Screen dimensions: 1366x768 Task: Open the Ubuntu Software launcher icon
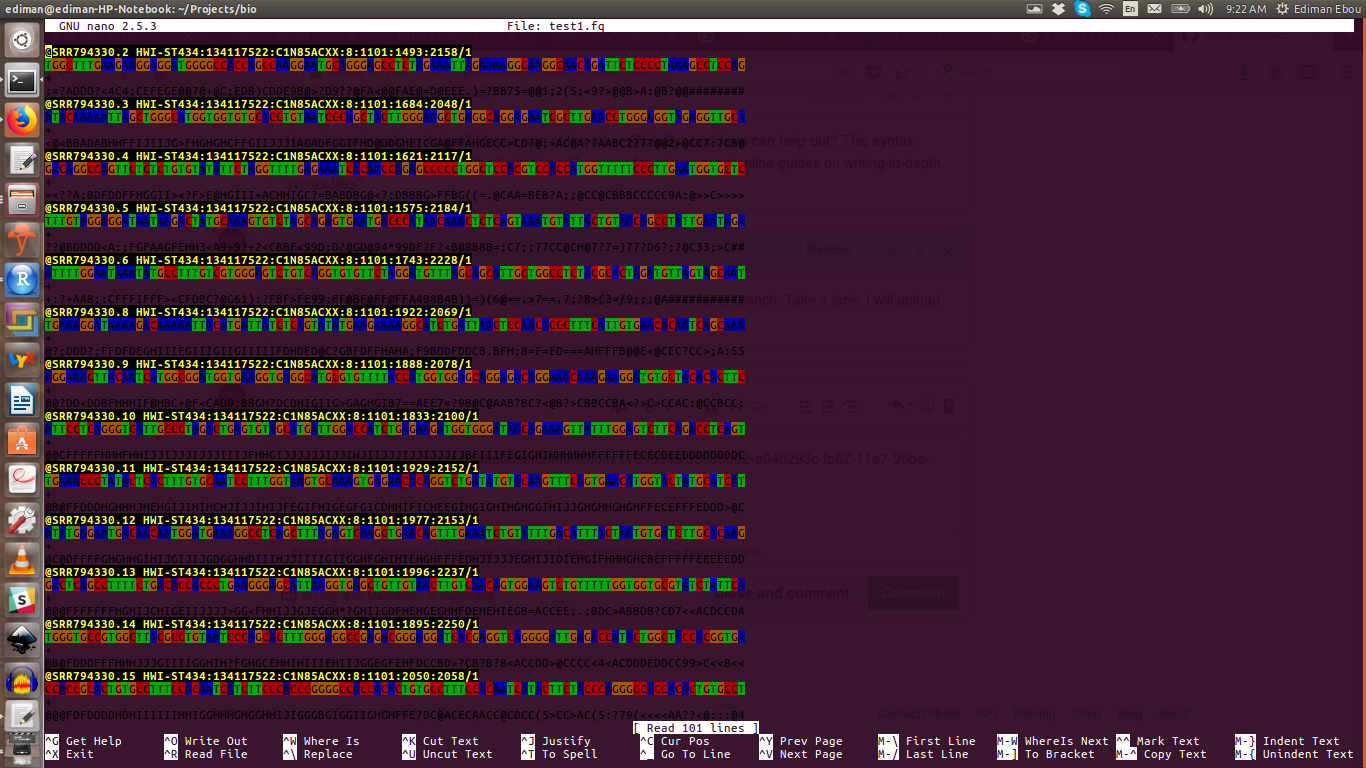pos(22,440)
